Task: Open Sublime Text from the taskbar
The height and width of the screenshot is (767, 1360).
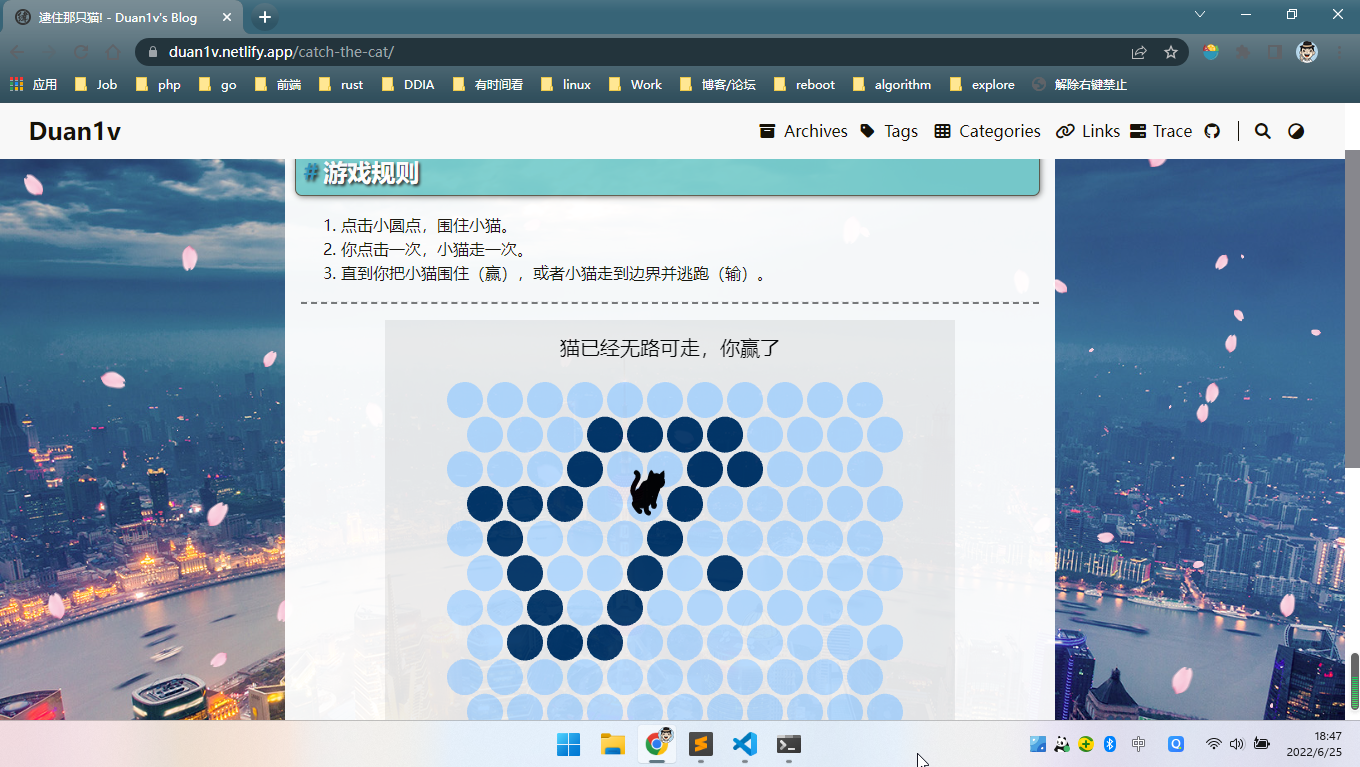Action: 701,744
